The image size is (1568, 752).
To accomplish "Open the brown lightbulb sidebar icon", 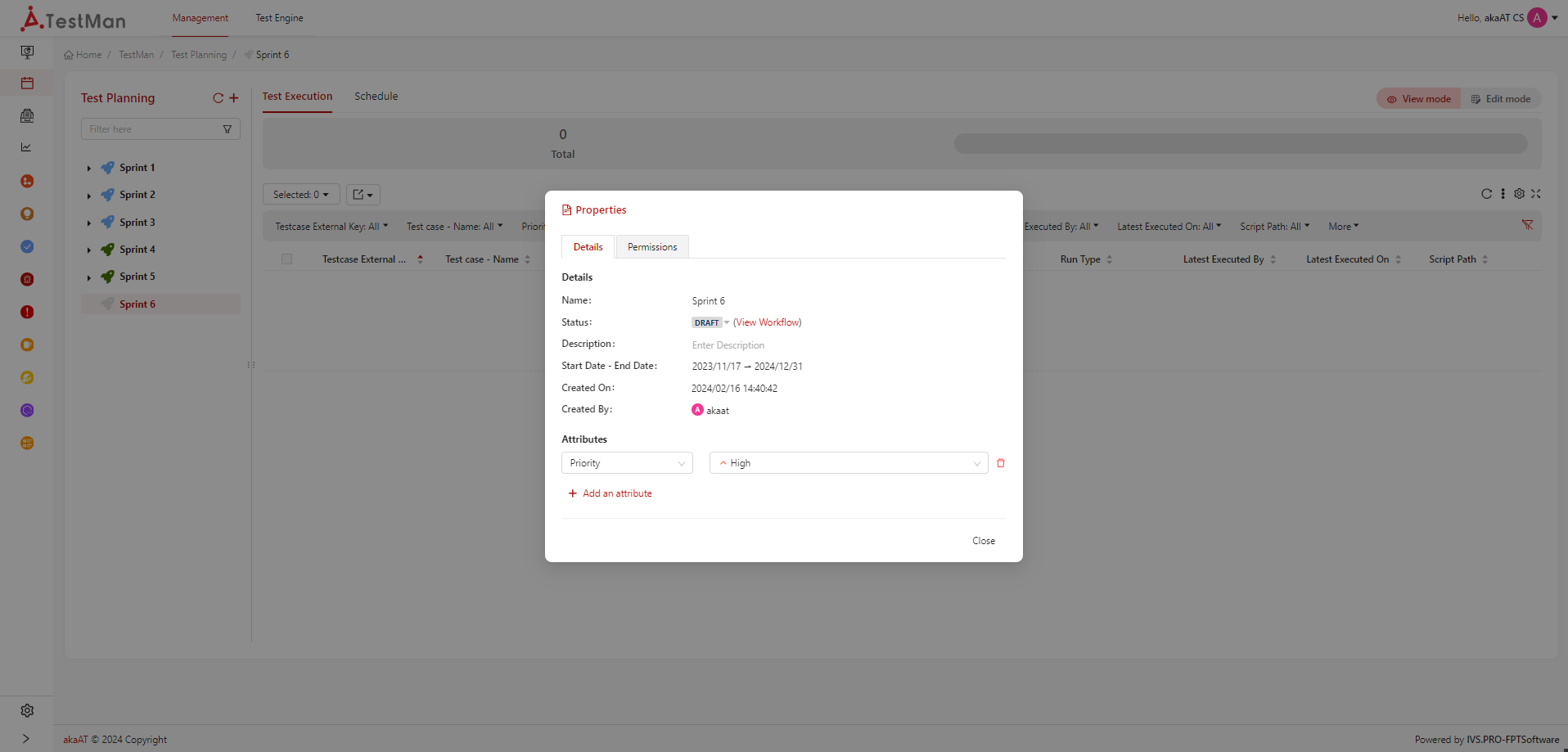I will tap(27, 214).
